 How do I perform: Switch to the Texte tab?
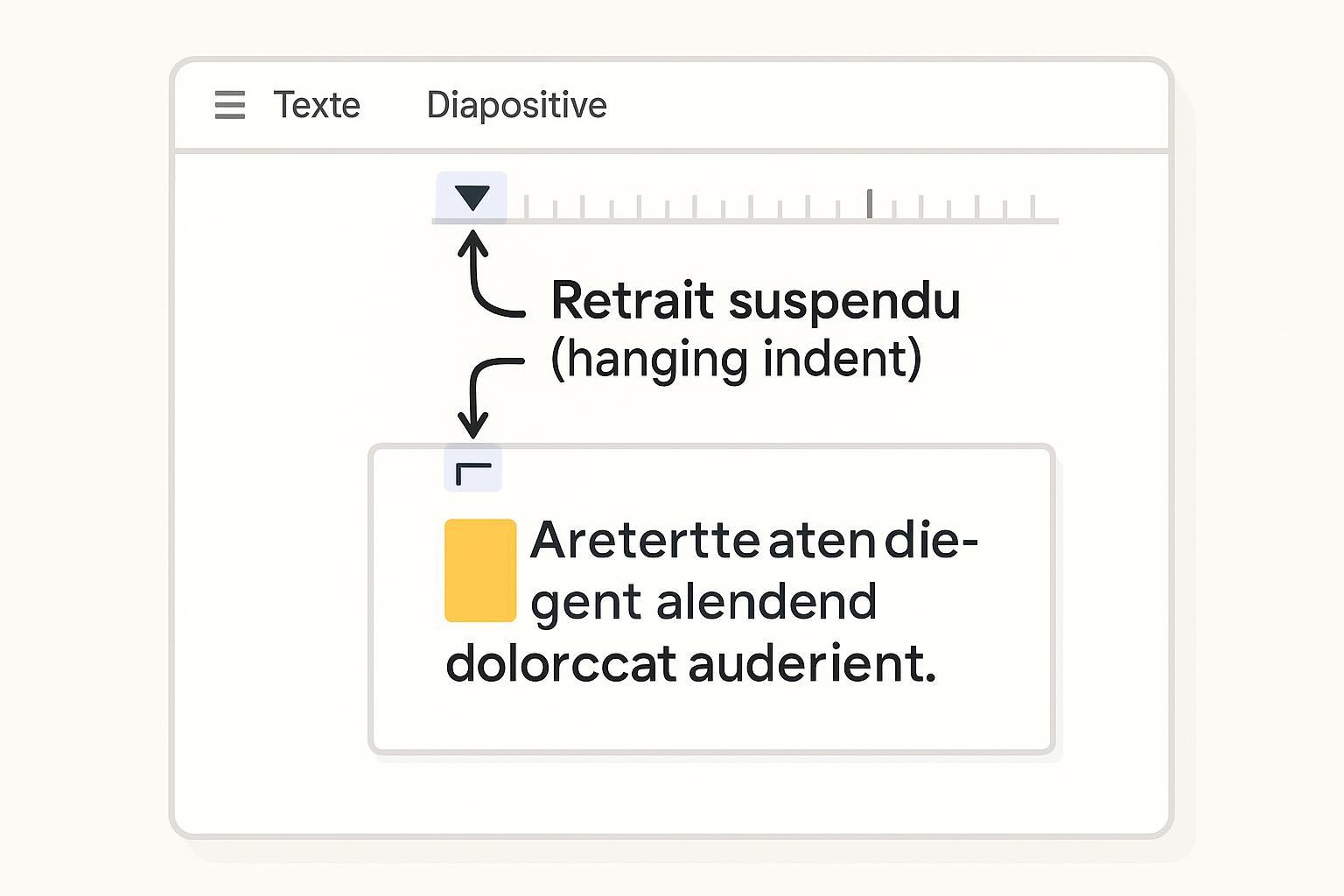pyautogui.click(x=317, y=105)
